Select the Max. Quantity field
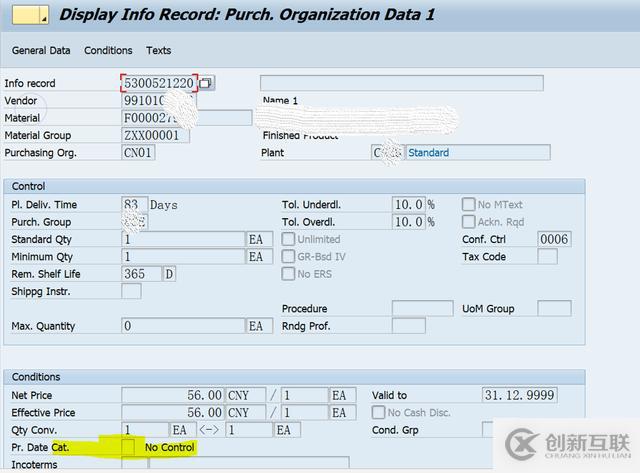Viewport: 640px width, 473px height. (183, 326)
